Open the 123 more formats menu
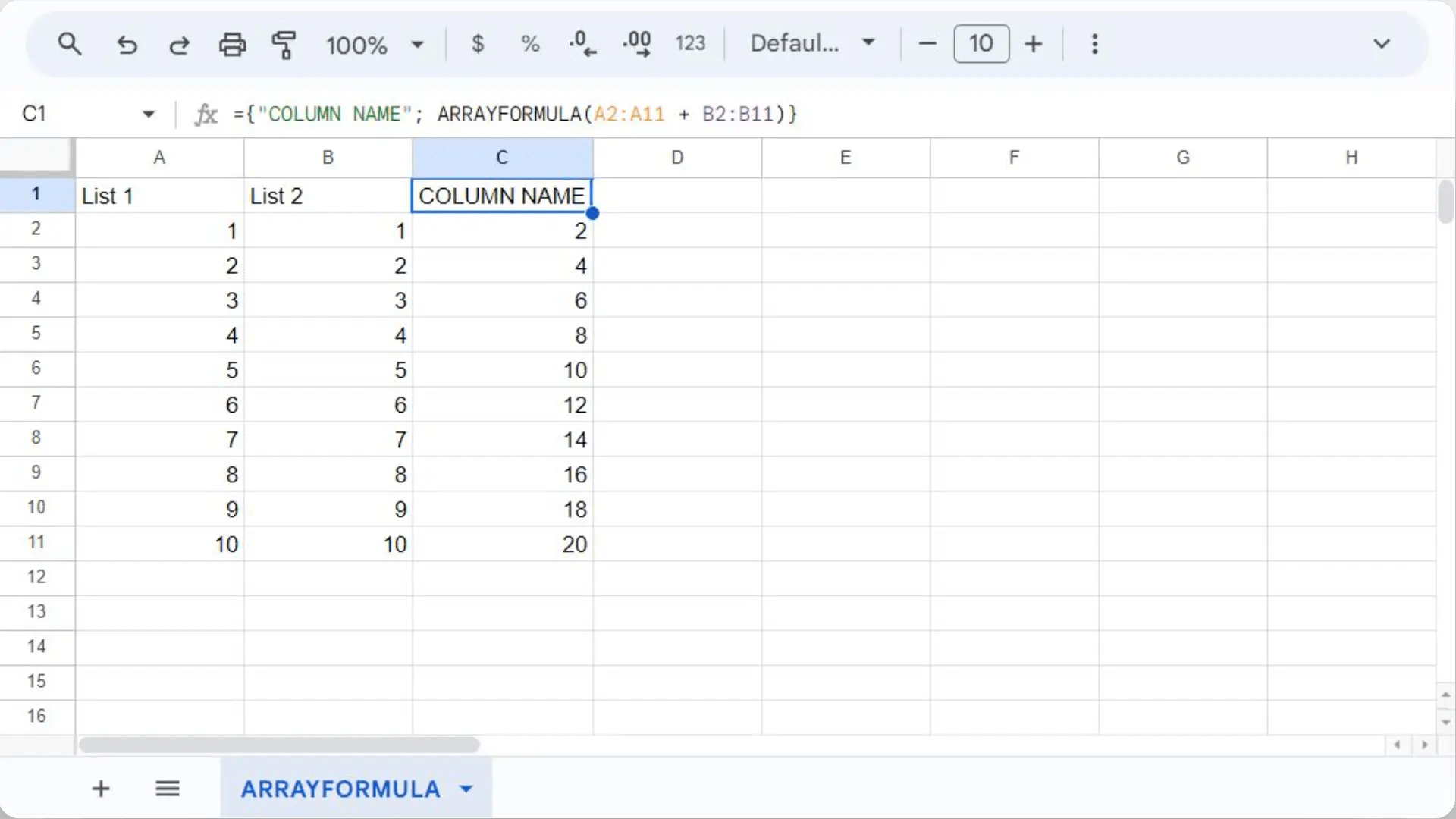 [690, 44]
